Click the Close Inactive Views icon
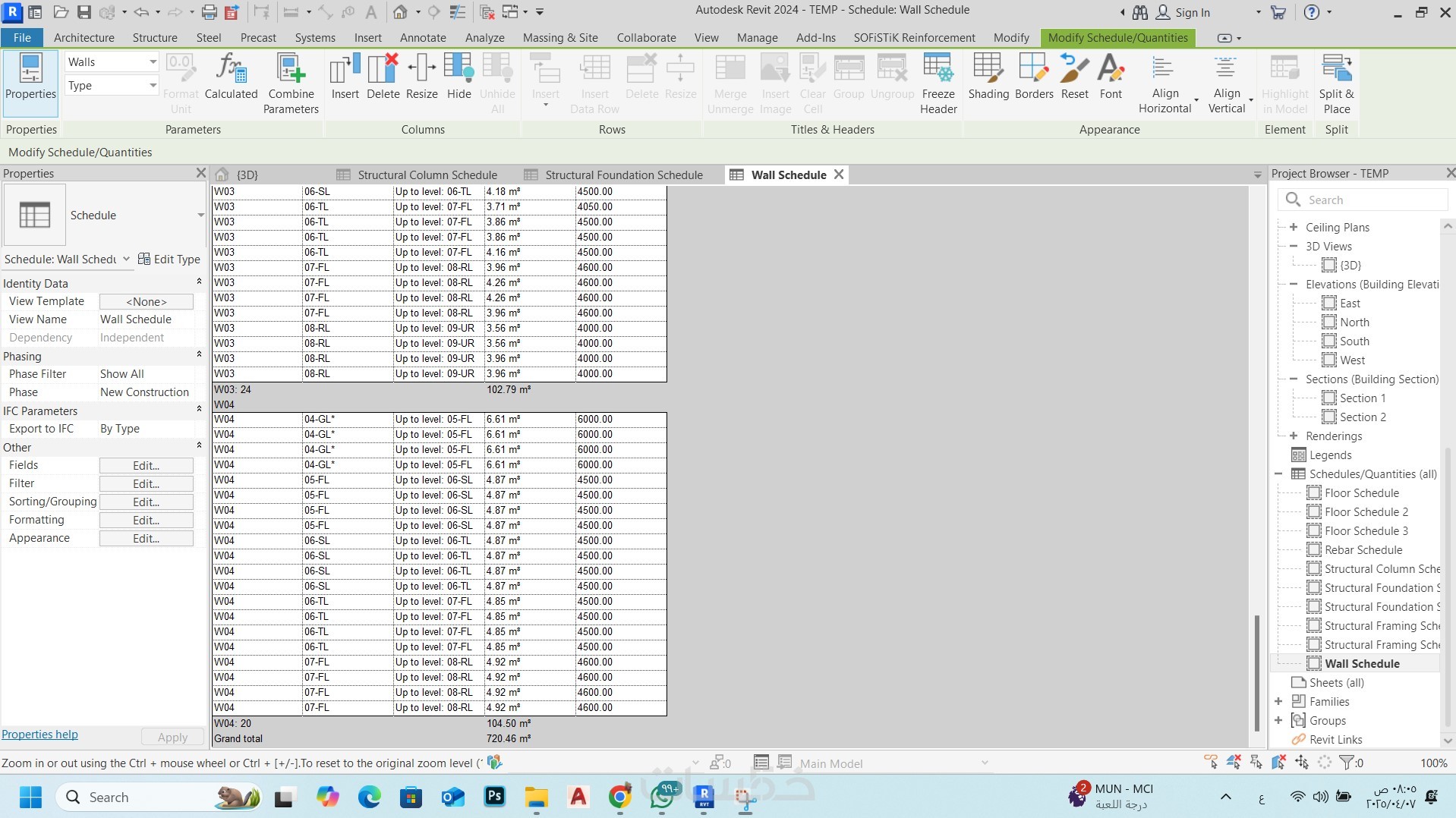Image resolution: width=1456 pixels, height=818 pixels. (487, 12)
